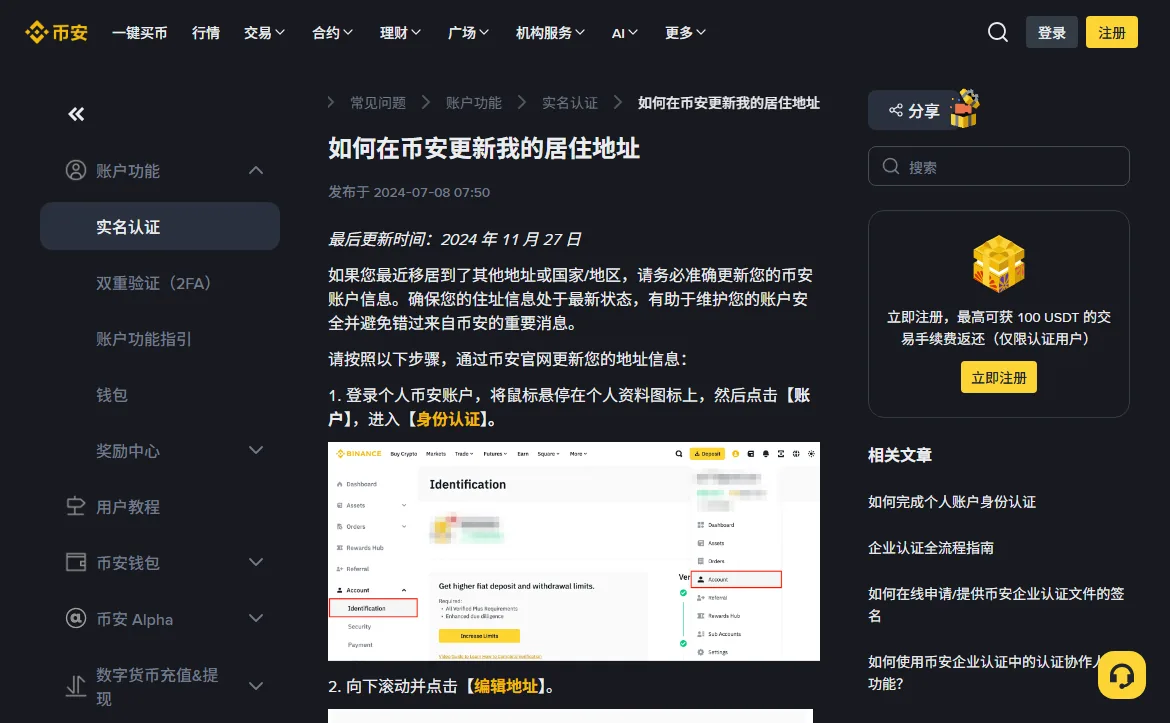The image size is (1170, 723).
Task: Open the AI dropdown menu
Action: (x=625, y=33)
